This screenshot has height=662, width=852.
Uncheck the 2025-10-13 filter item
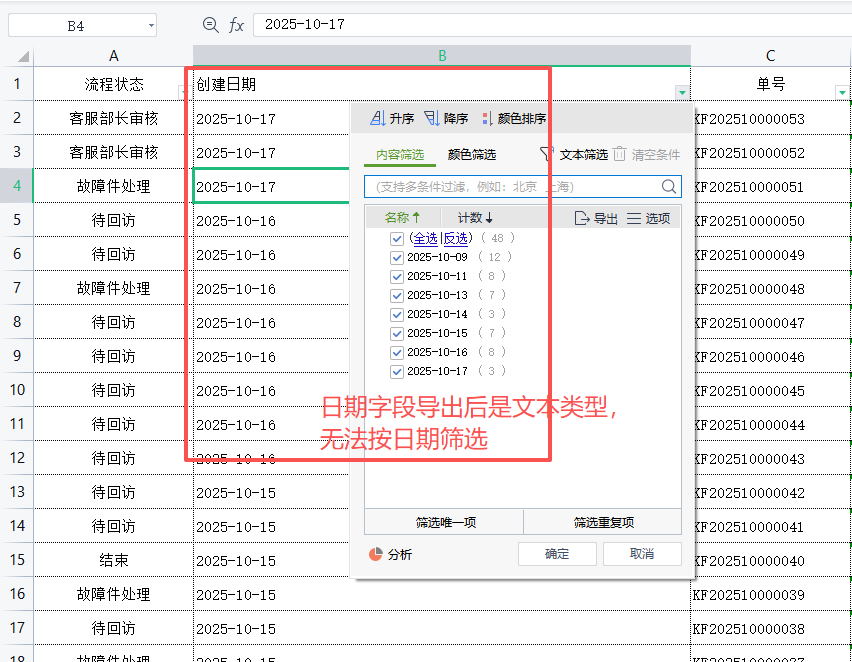397,295
